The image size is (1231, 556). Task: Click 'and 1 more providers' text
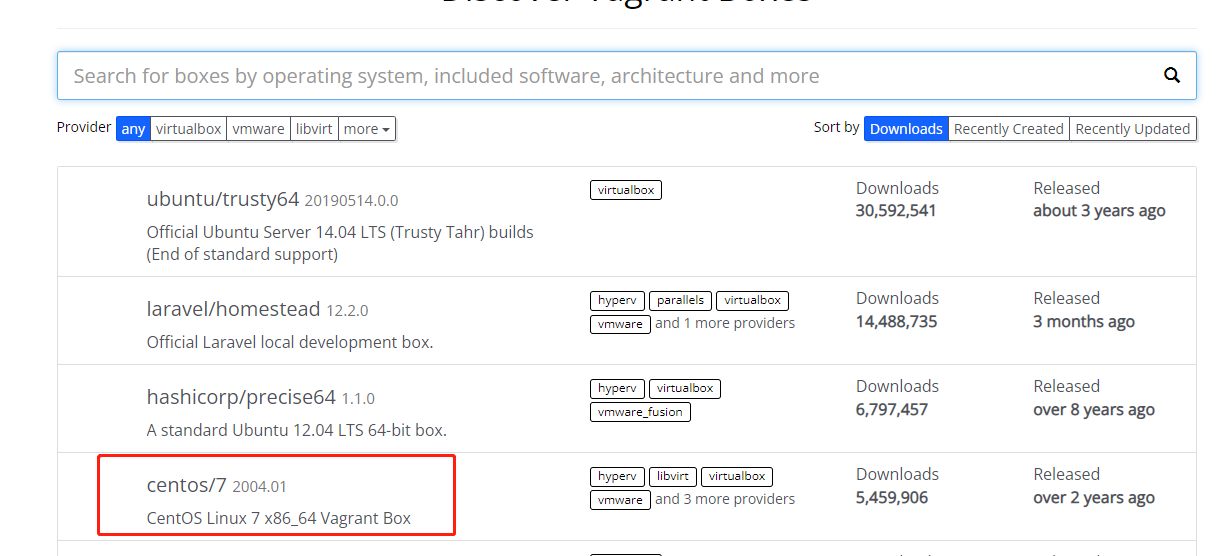coord(725,323)
